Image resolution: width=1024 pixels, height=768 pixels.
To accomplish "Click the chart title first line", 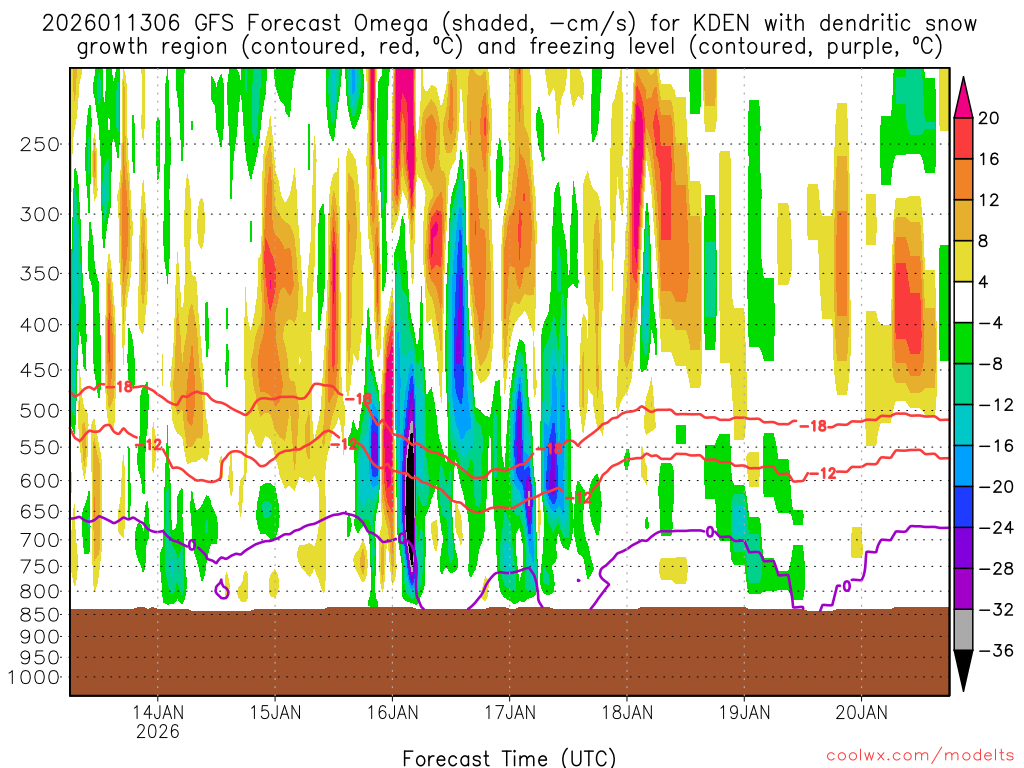I will 509,24.
